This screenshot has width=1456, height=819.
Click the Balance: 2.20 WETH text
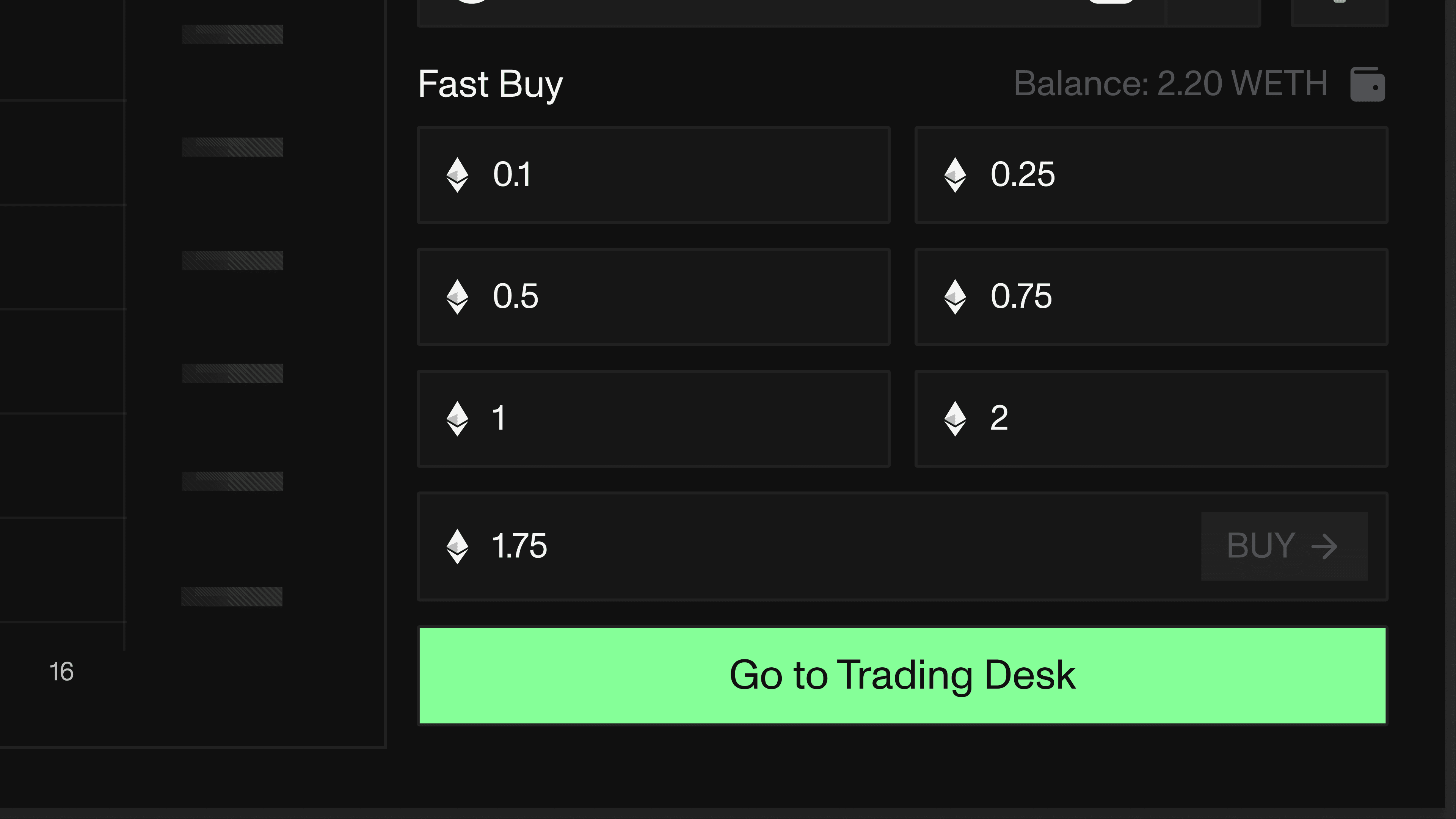tap(1170, 84)
